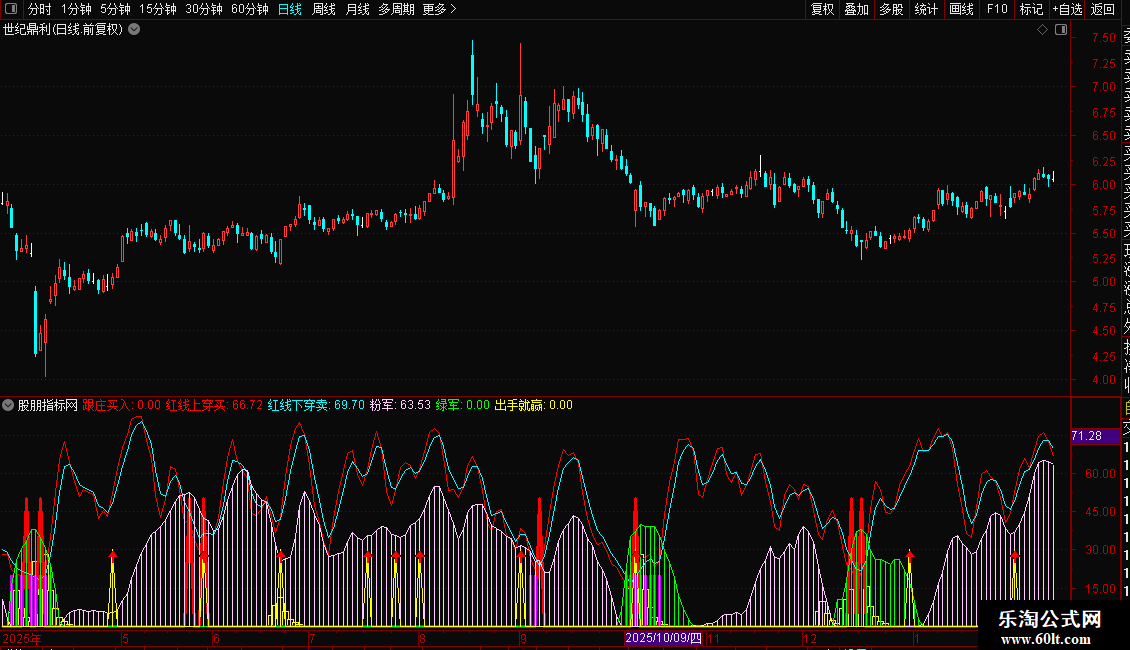
Task: Open the 画线 drawing tools
Action: (x=961, y=9)
